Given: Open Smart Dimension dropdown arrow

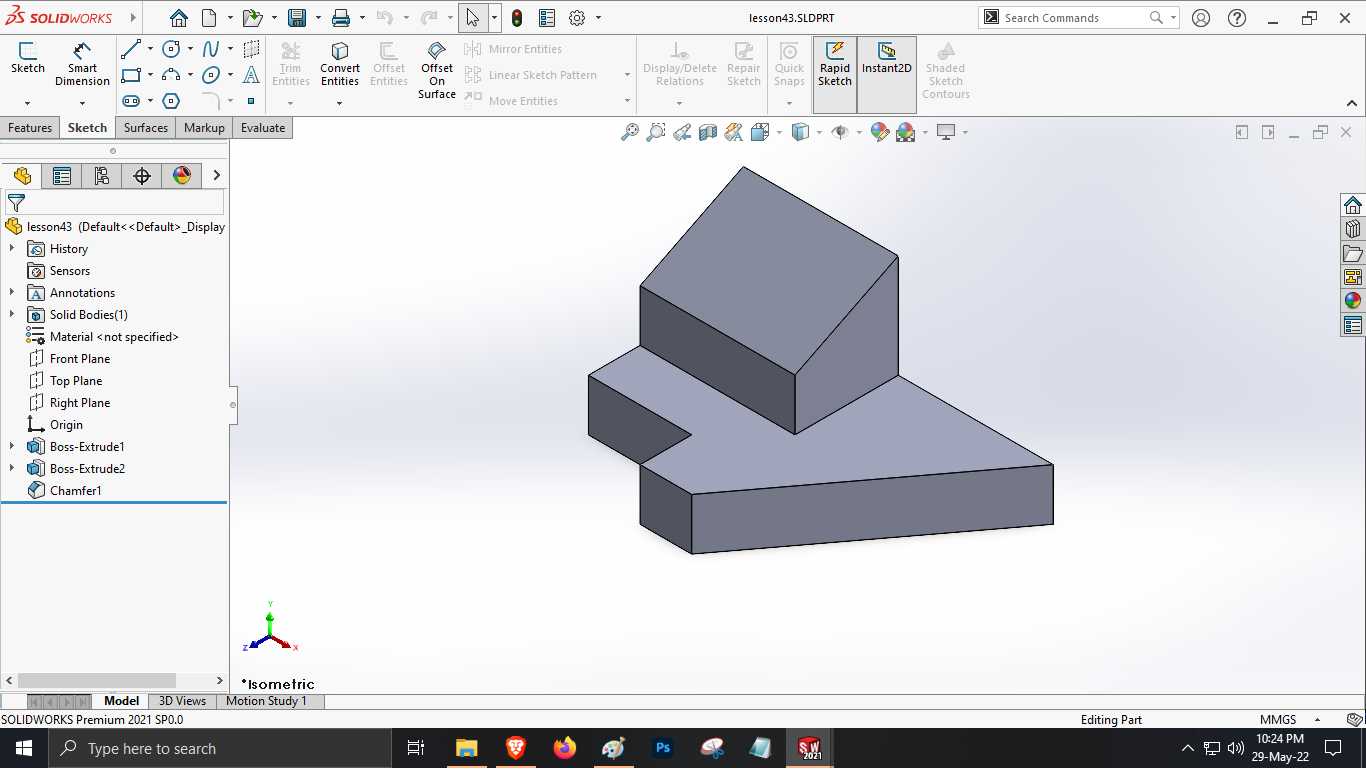Looking at the screenshot, I should tap(82, 103).
